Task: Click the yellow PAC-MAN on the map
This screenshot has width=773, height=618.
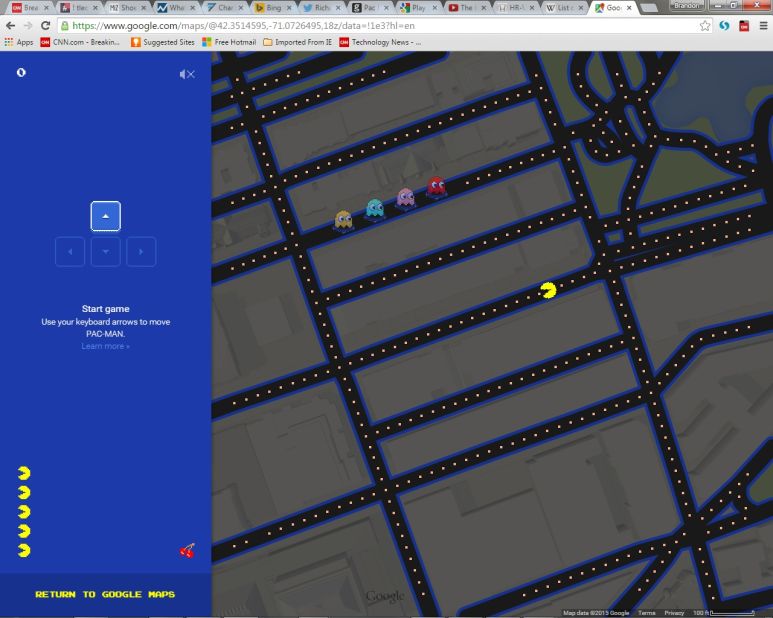Action: pyautogui.click(x=548, y=290)
